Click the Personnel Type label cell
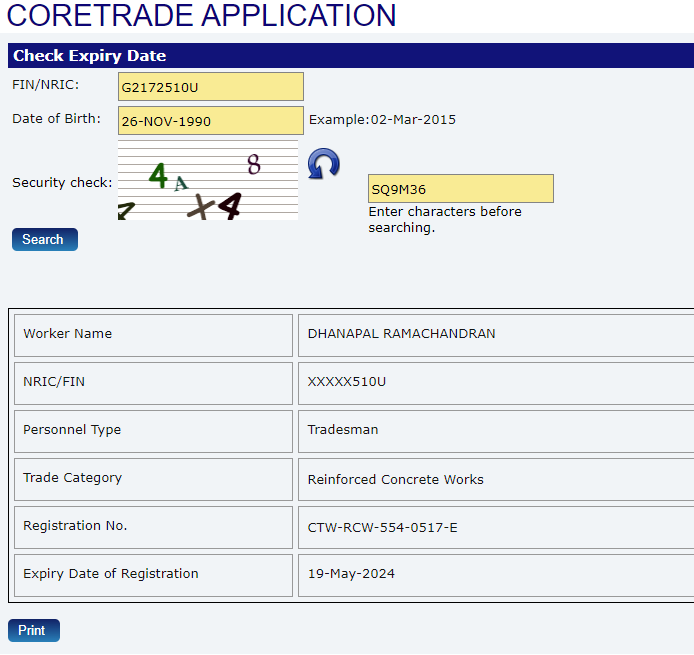694x655 pixels. coord(154,432)
